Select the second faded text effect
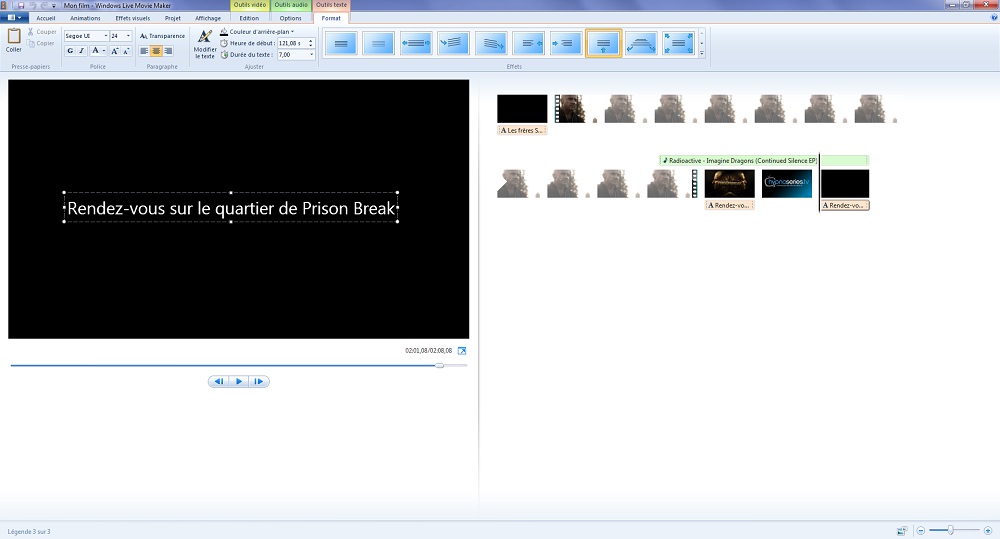Image resolution: width=1000 pixels, height=539 pixels. (x=378, y=43)
